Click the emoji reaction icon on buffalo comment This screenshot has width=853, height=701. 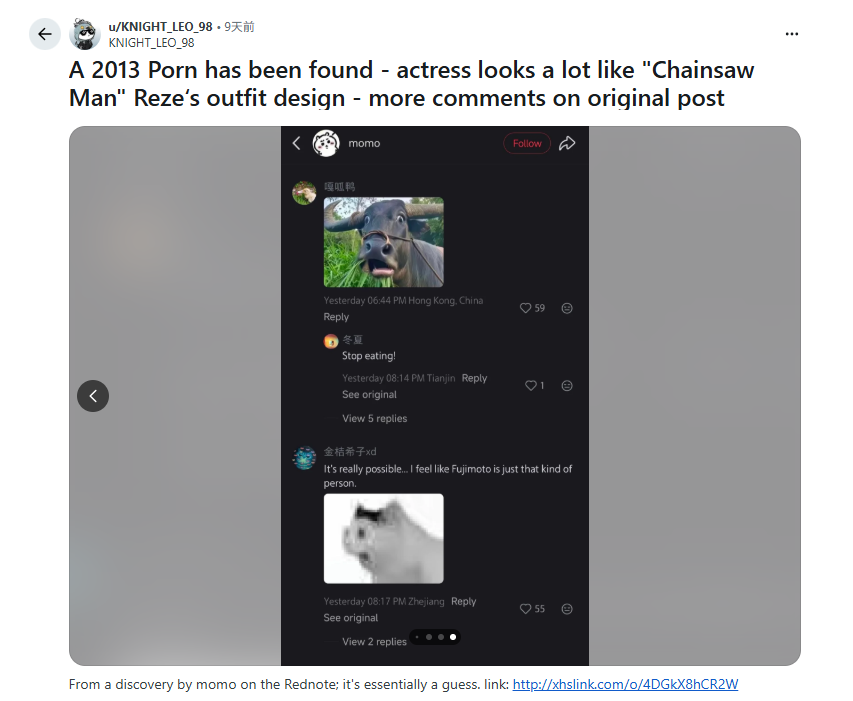pos(567,308)
